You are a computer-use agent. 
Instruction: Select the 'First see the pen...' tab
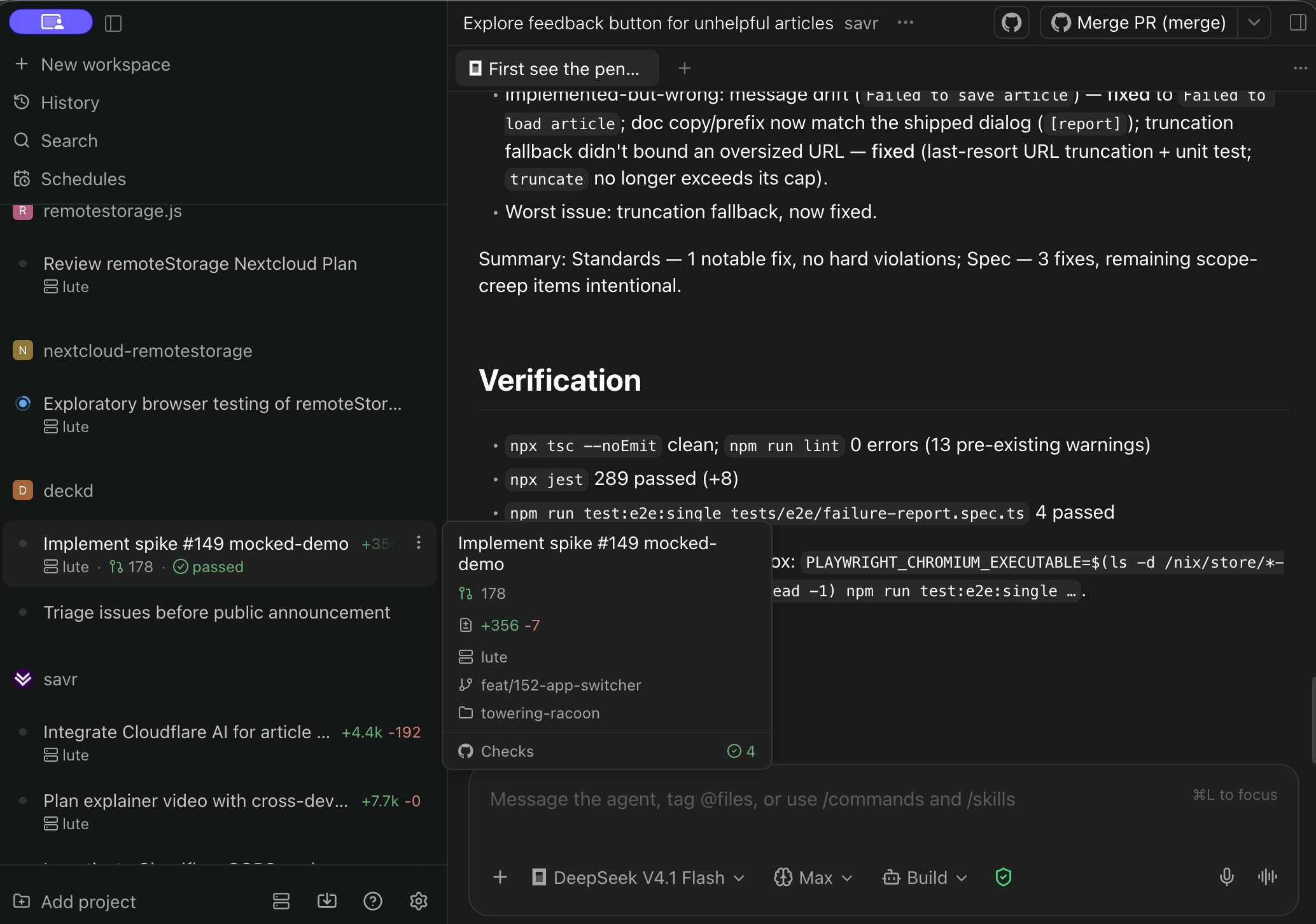click(557, 68)
